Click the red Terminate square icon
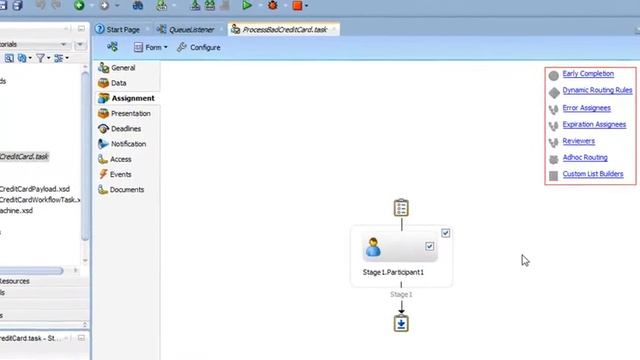 pos(298,5)
